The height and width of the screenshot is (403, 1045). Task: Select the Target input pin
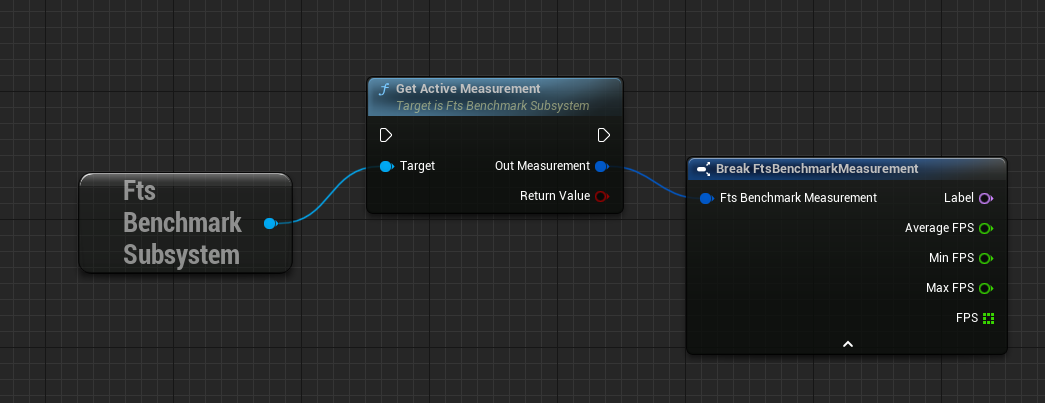(x=386, y=166)
